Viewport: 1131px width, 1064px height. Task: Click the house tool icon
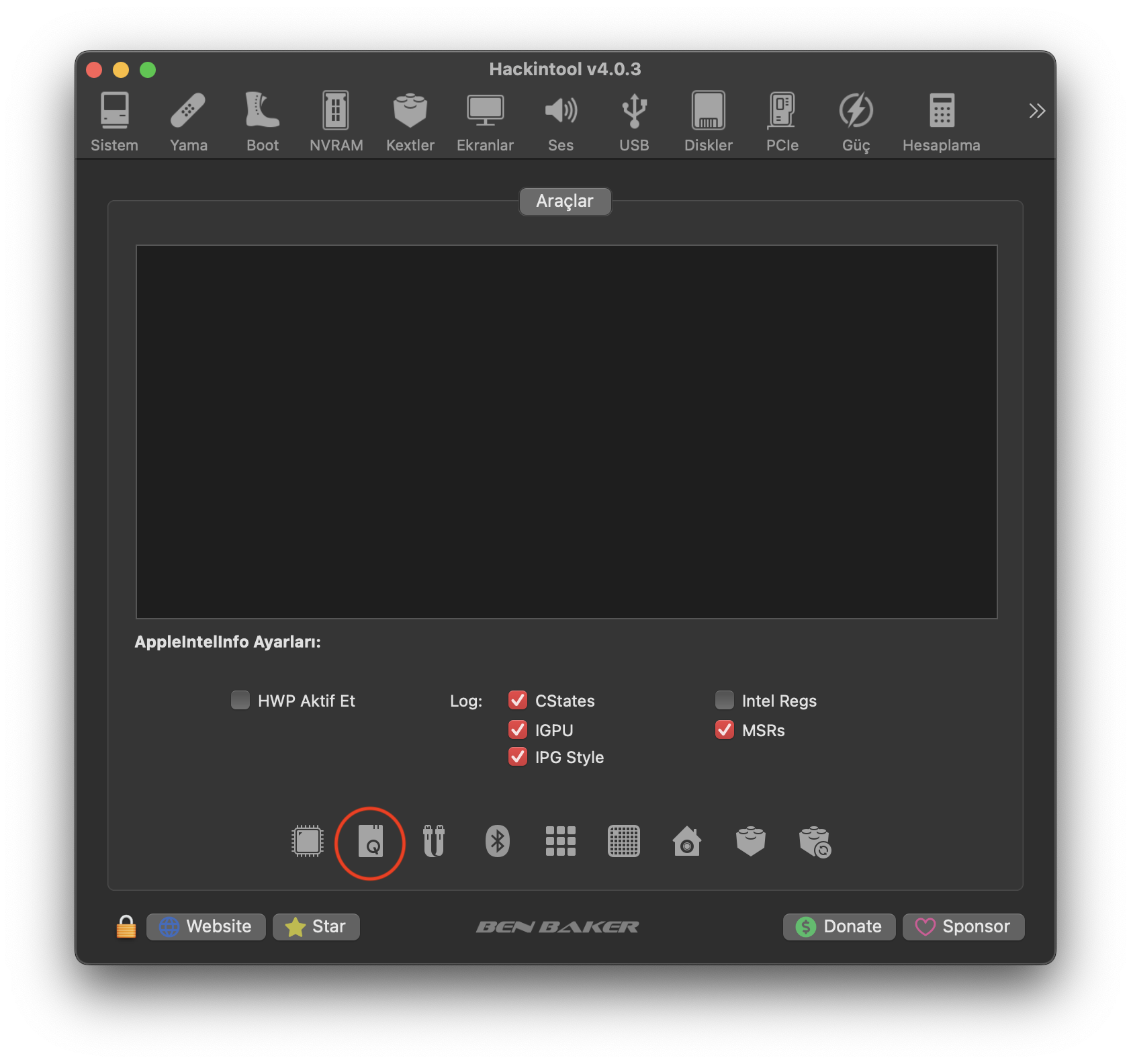687,841
